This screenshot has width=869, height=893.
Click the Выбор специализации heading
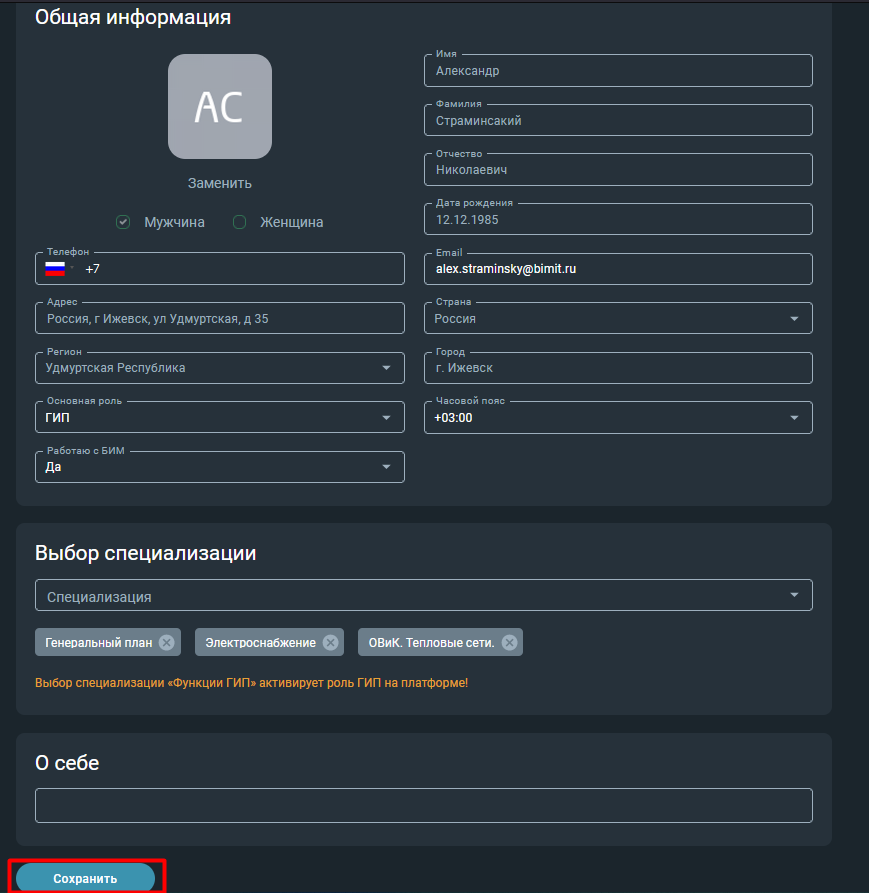[x=145, y=553]
